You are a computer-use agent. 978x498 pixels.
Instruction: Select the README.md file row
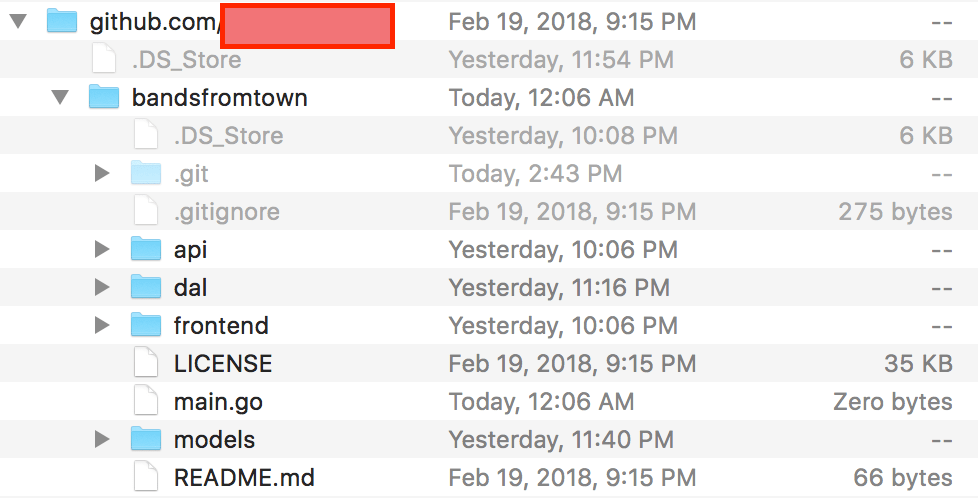pyautogui.click(x=489, y=477)
